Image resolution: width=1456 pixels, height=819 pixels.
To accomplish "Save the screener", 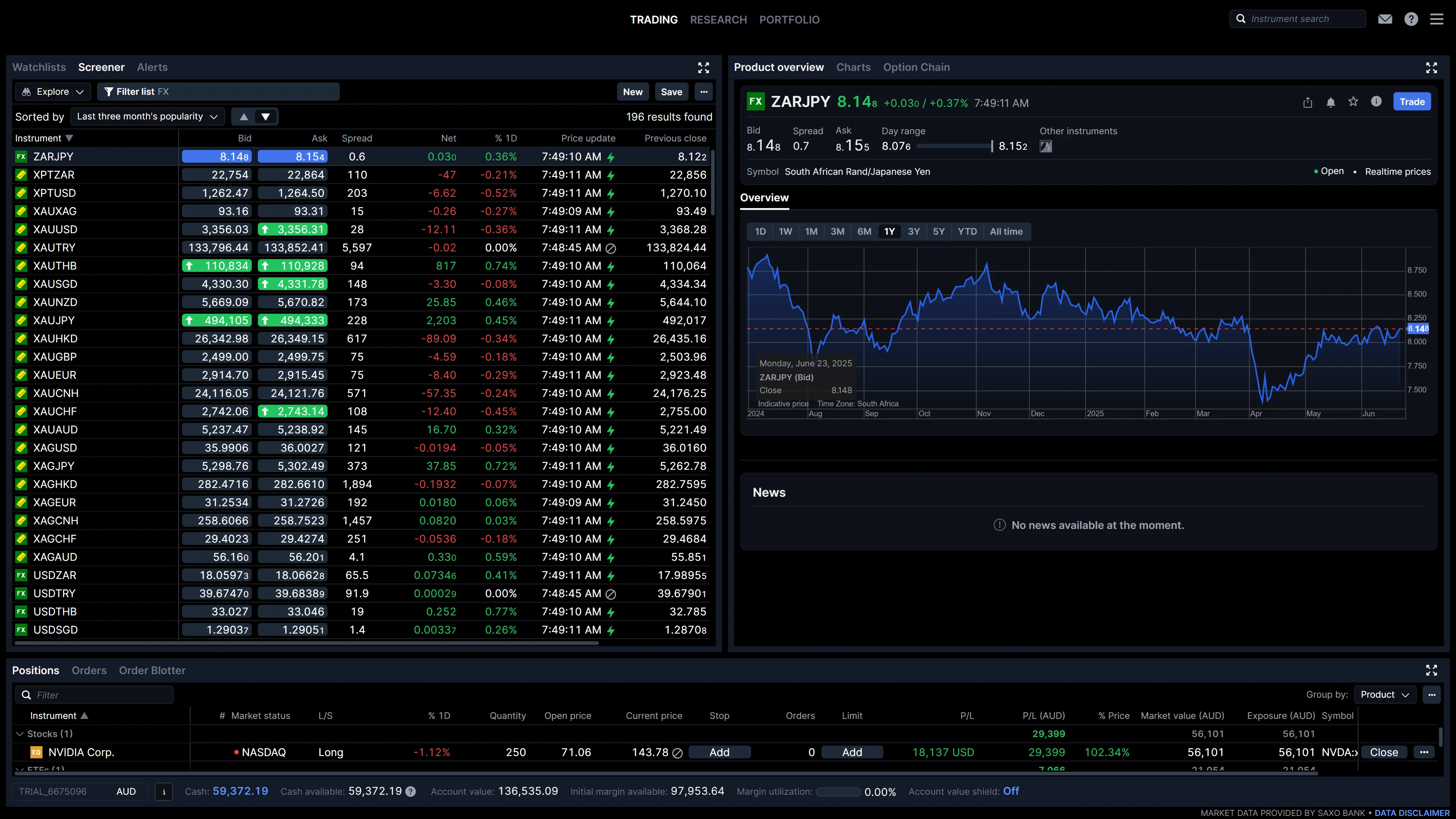I will pyautogui.click(x=672, y=91).
